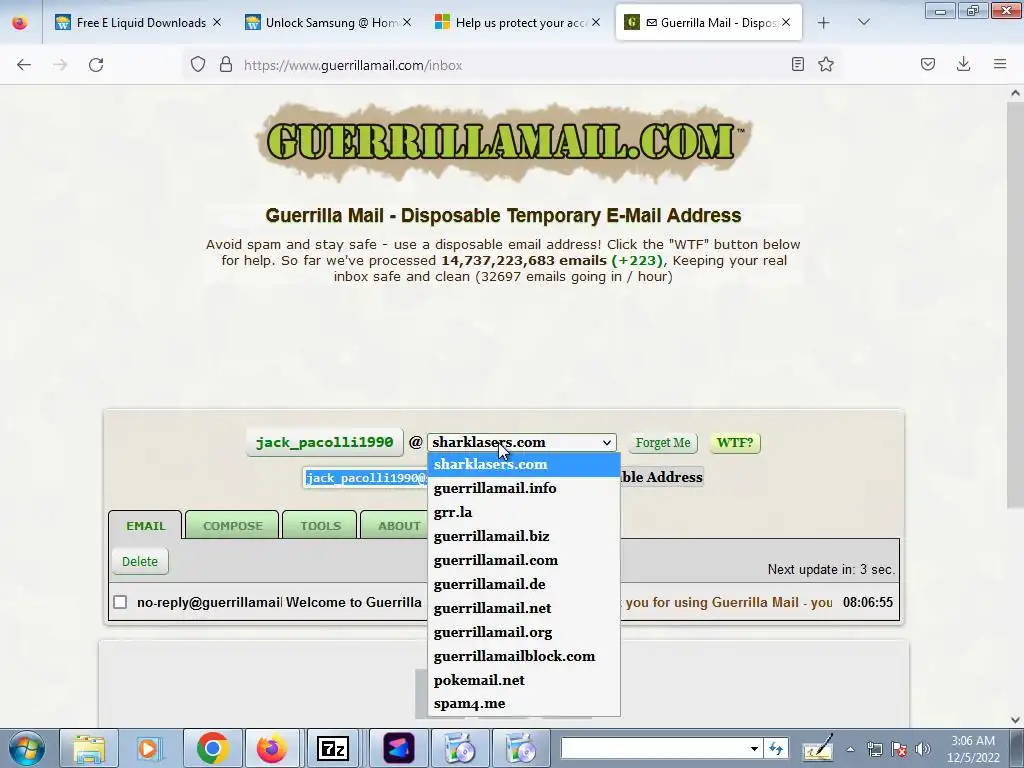1024x768 pixels.
Task: Choose guerrillamail.biz from the domain list
Action: click(524, 536)
